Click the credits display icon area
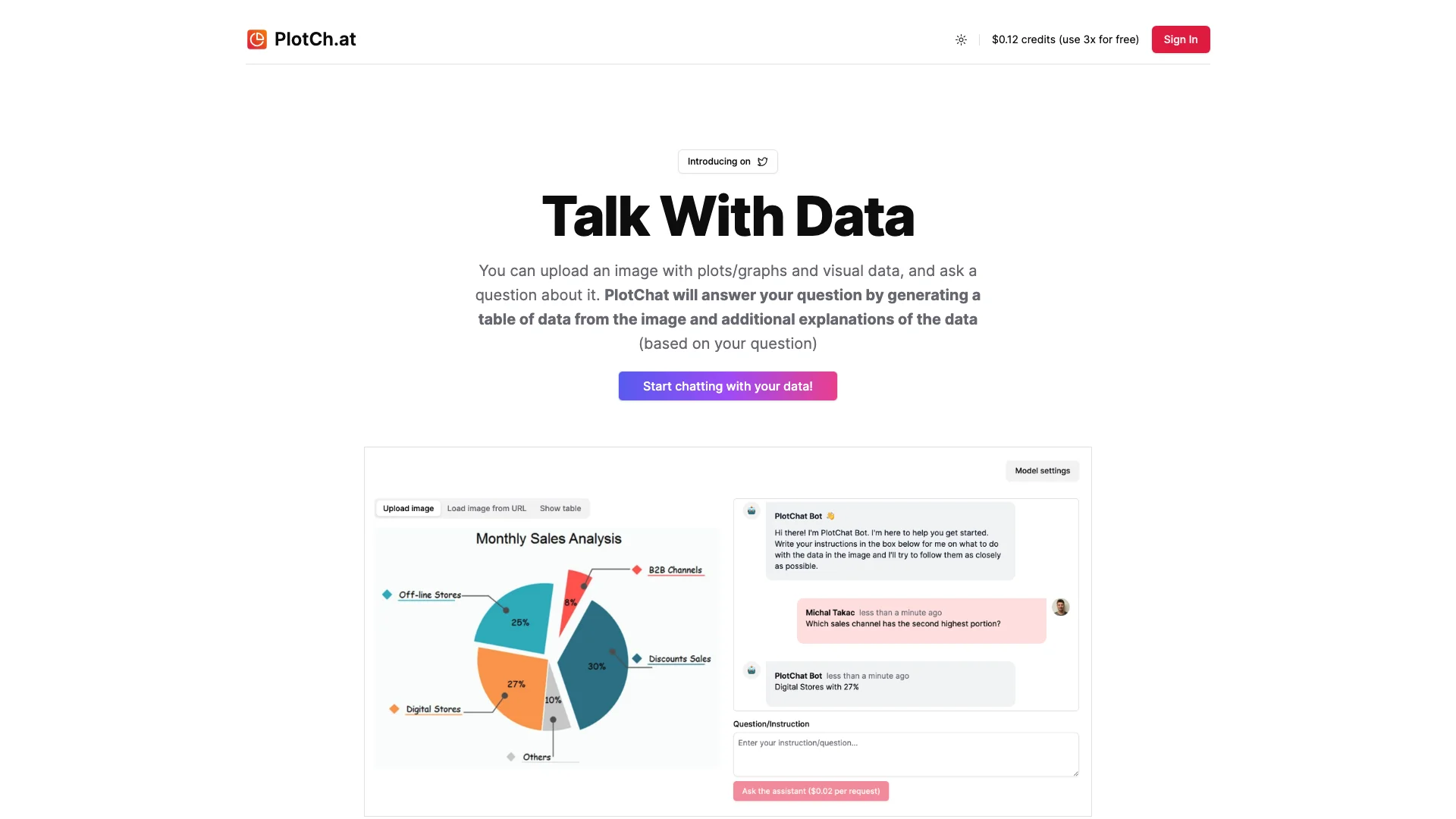 (x=1065, y=39)
